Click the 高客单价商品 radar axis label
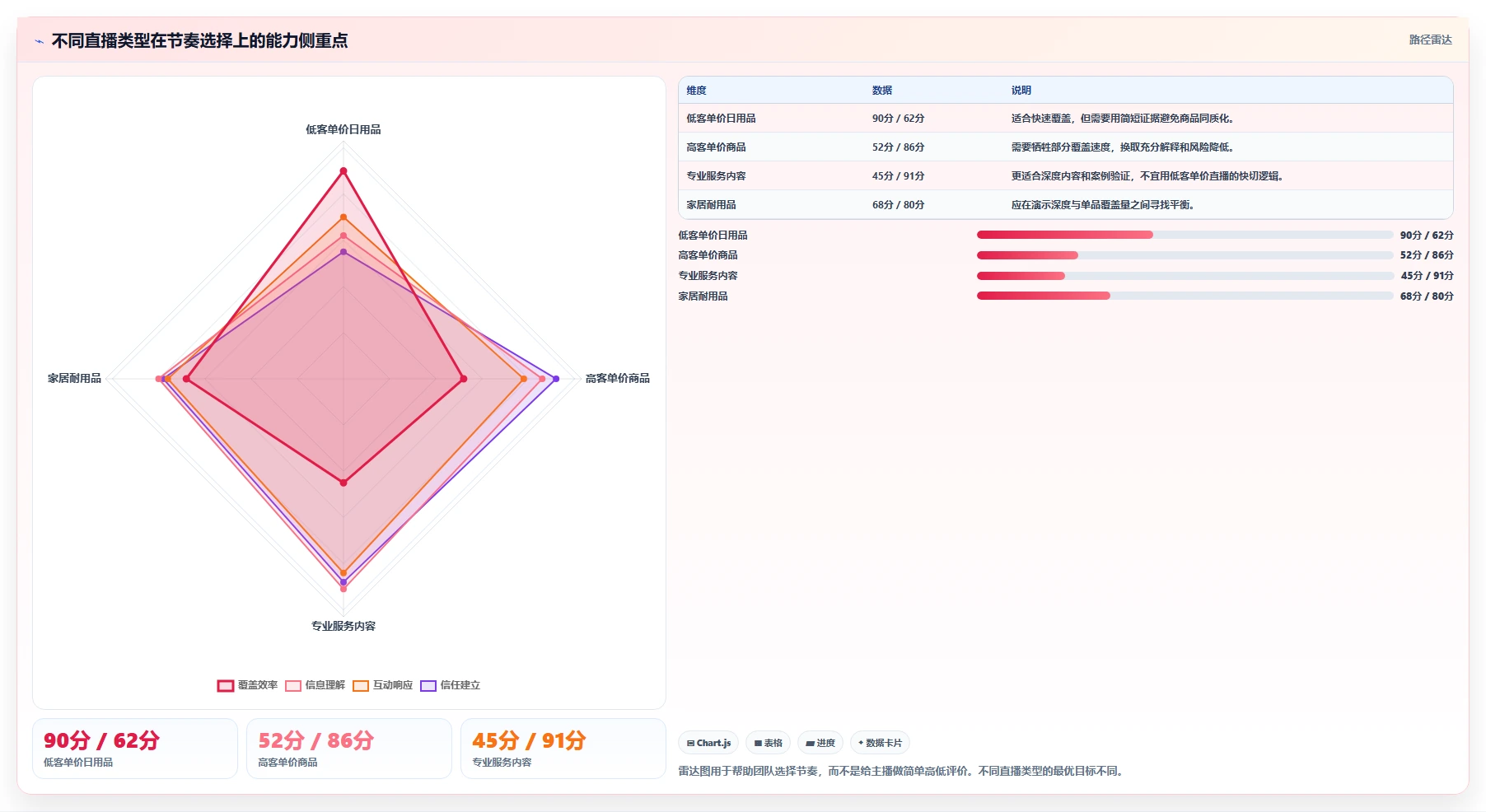1486x812 pixels. tap(618, 379)
